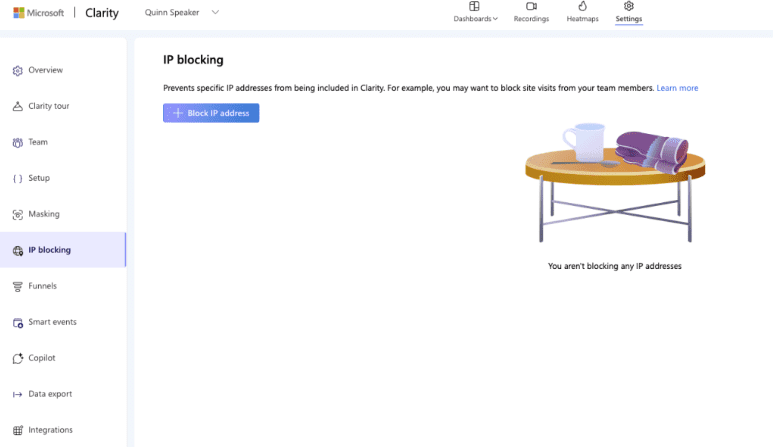773x447 pixels.
Task: Click the Smart events icon
Action: pyautogui.click(x=17, y=323)
